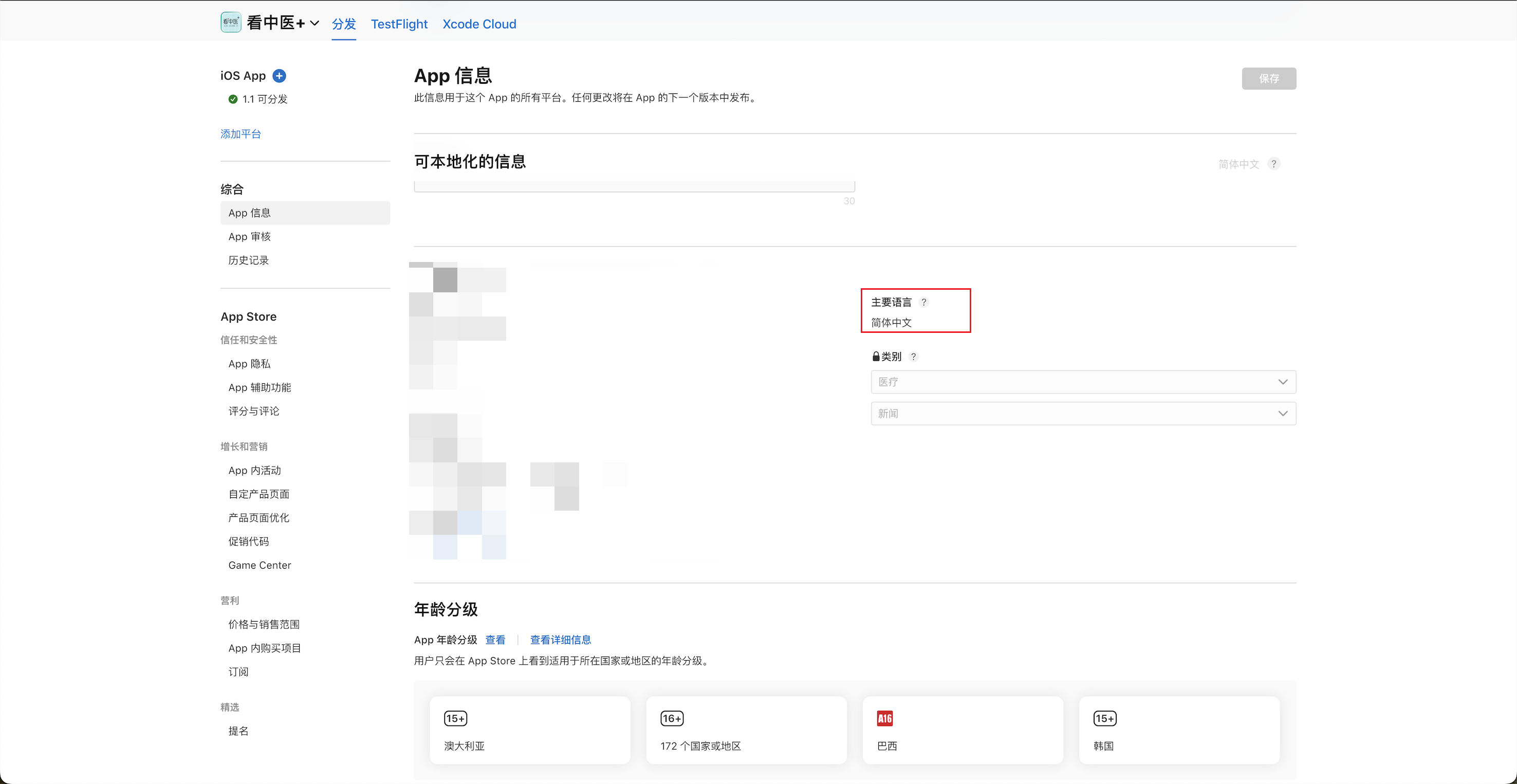Click the help icon next to 主要语言
The image size is (1517, 784).
pos(924,302)
